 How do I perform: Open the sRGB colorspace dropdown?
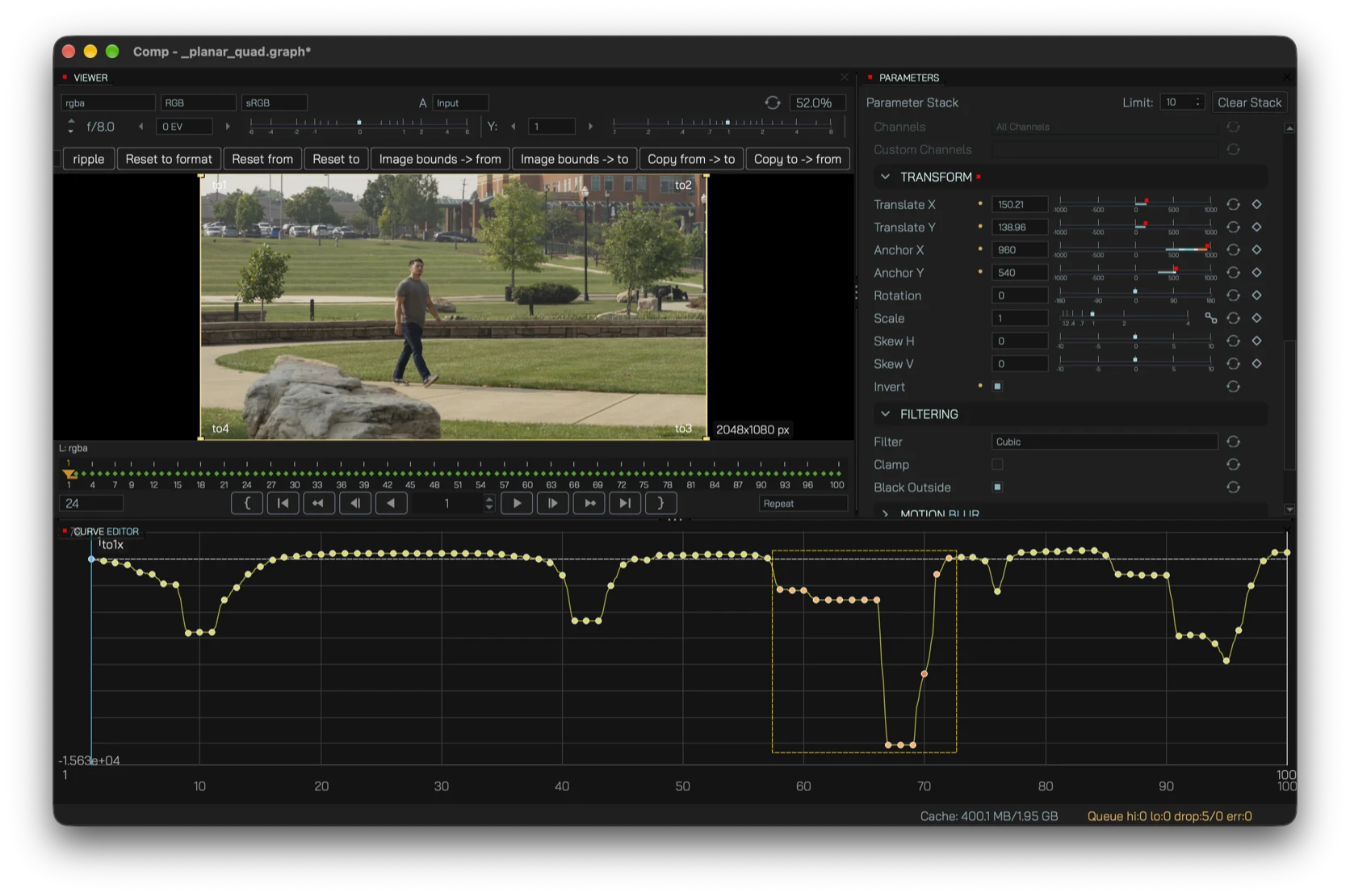(x=275, y=103)
